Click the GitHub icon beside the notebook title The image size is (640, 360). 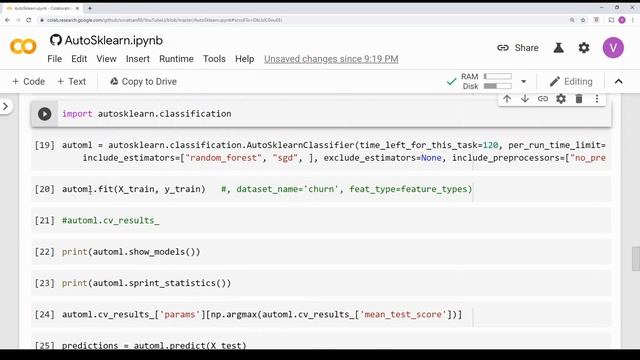[x=56, y=40]
